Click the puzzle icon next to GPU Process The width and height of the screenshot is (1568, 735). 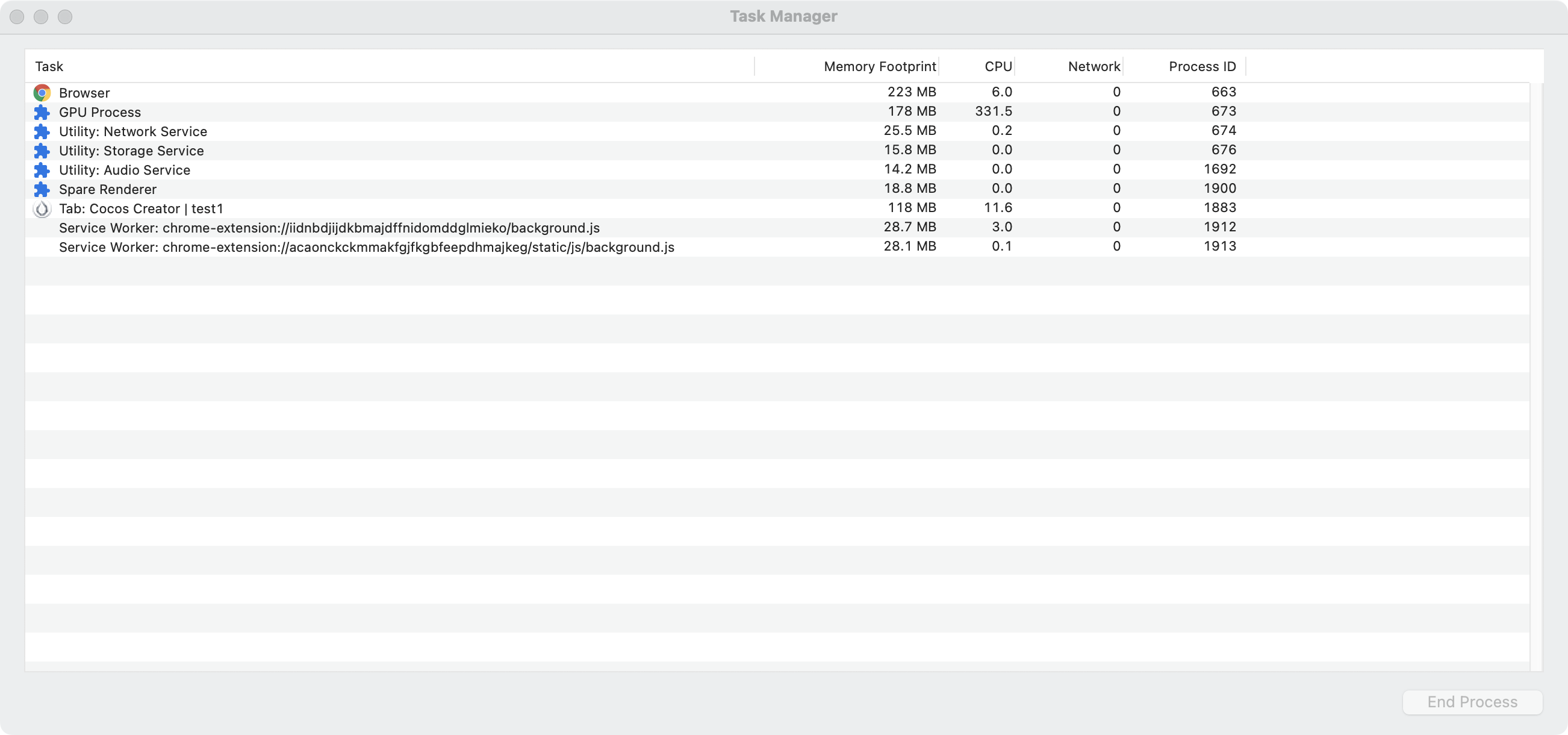(x=42, y=112)
